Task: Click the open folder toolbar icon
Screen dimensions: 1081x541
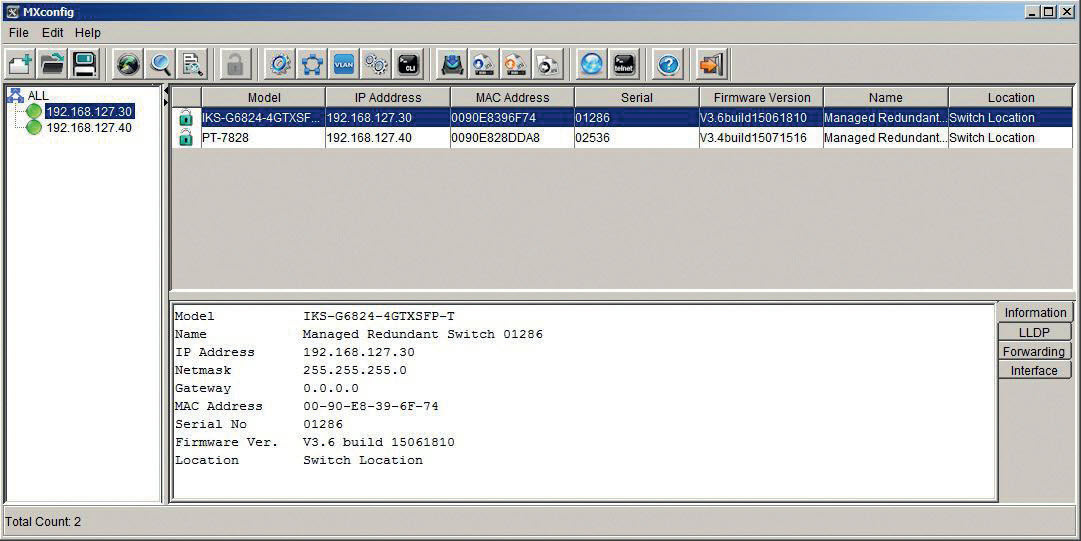Action: pos(52,65)
